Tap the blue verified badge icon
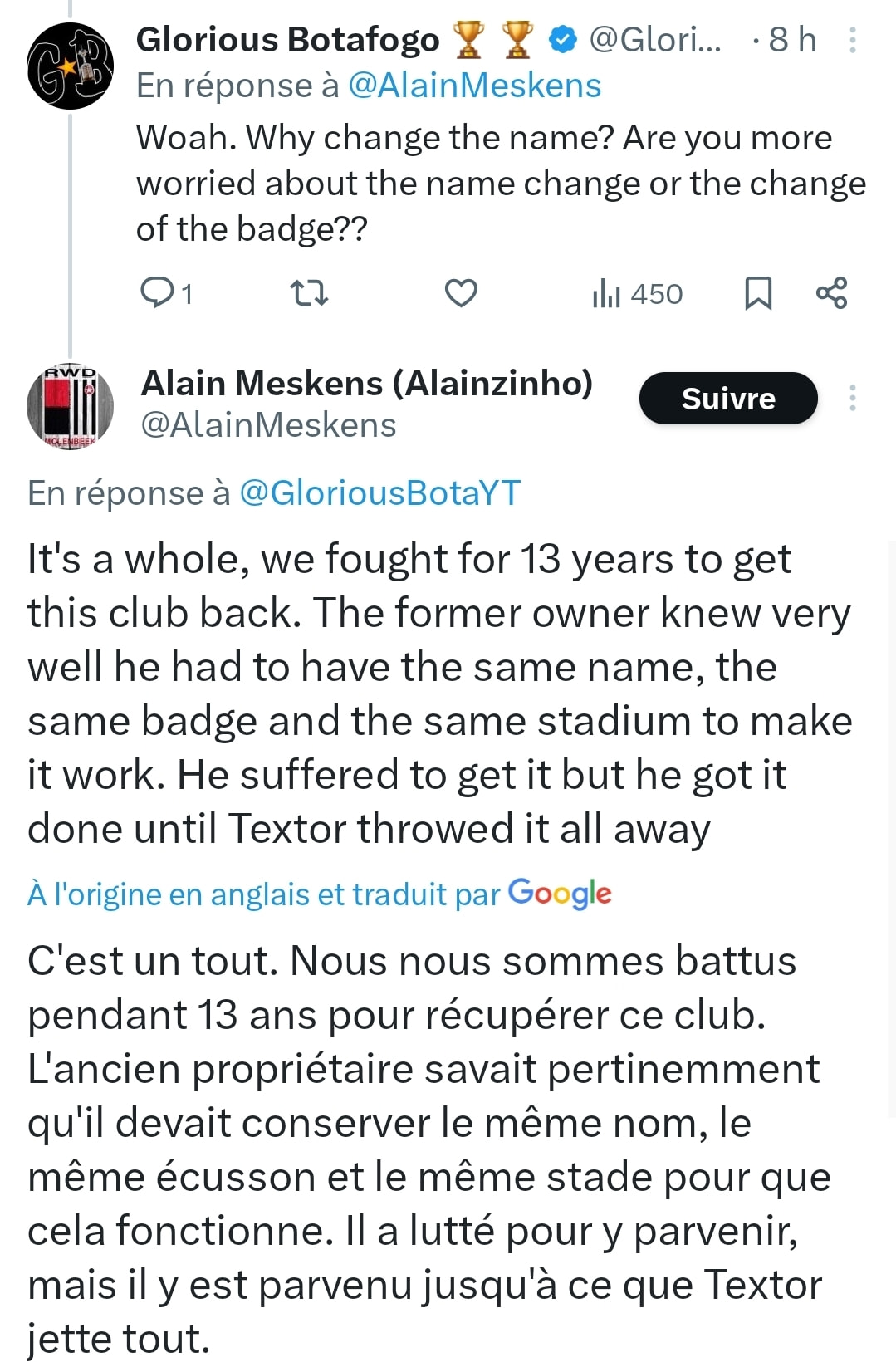This screenshot has height=1372, width=896. [564, 39]
